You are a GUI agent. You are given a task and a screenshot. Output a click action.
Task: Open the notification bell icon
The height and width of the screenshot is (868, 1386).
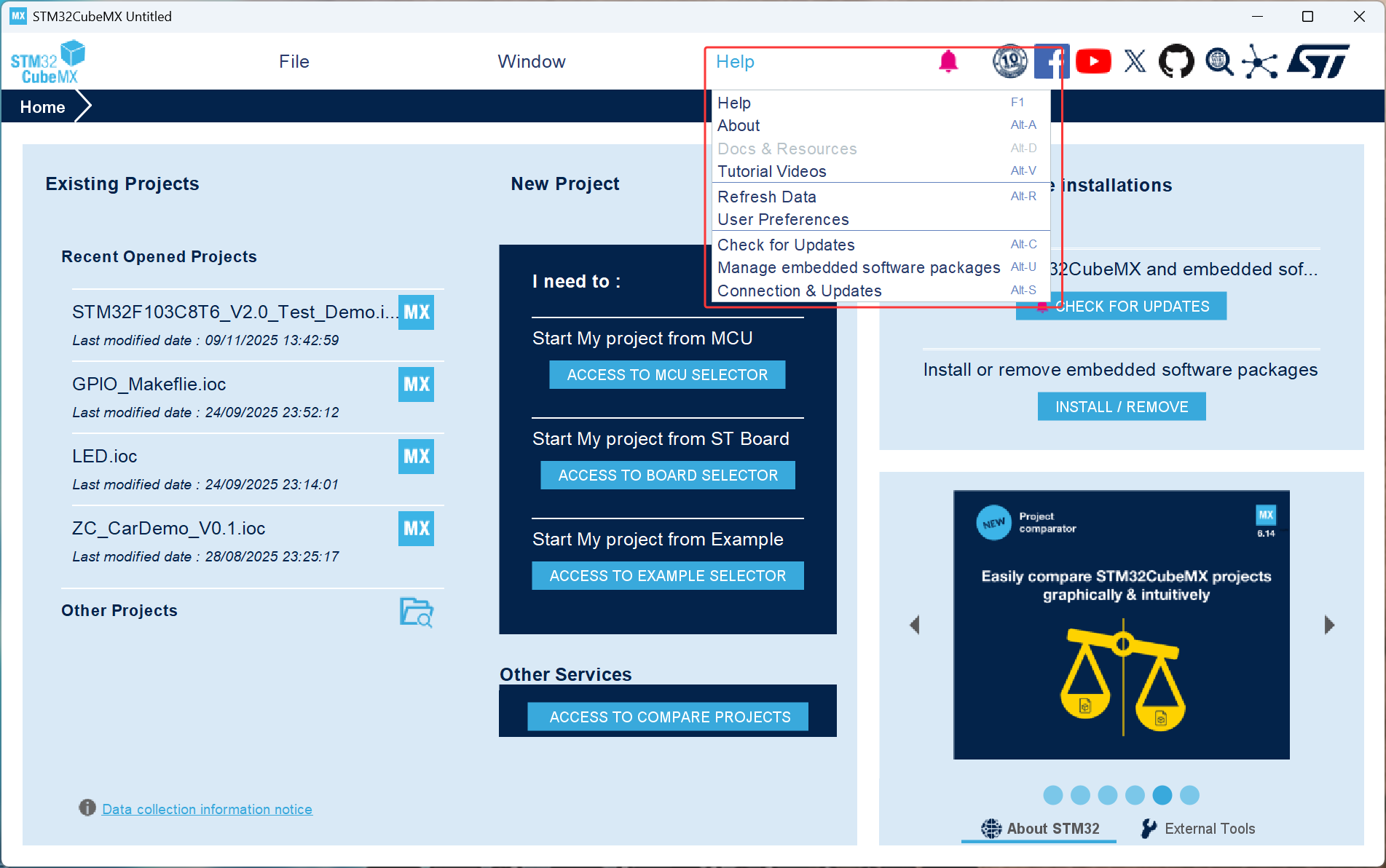(948, 62)
